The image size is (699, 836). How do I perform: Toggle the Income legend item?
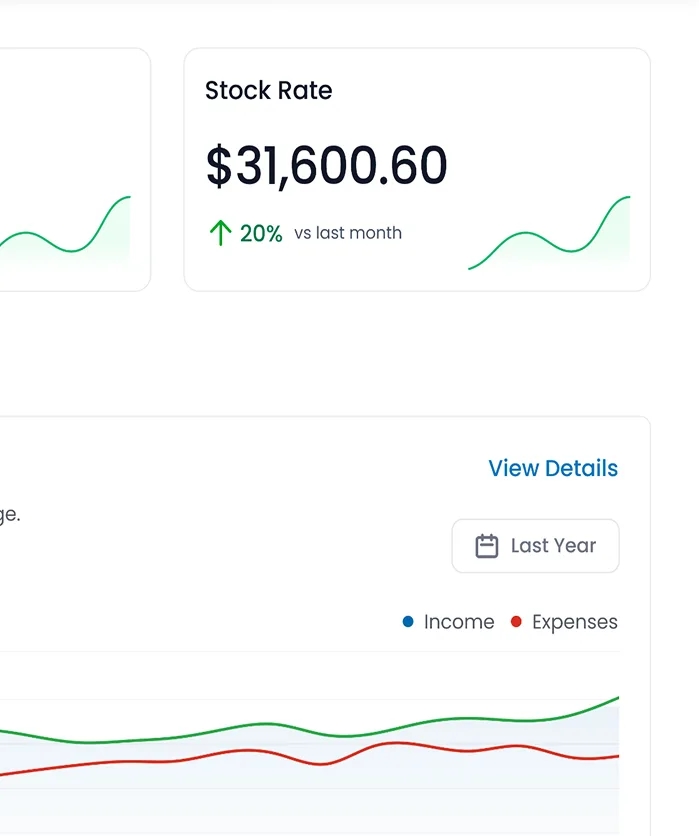coord(448,622)
